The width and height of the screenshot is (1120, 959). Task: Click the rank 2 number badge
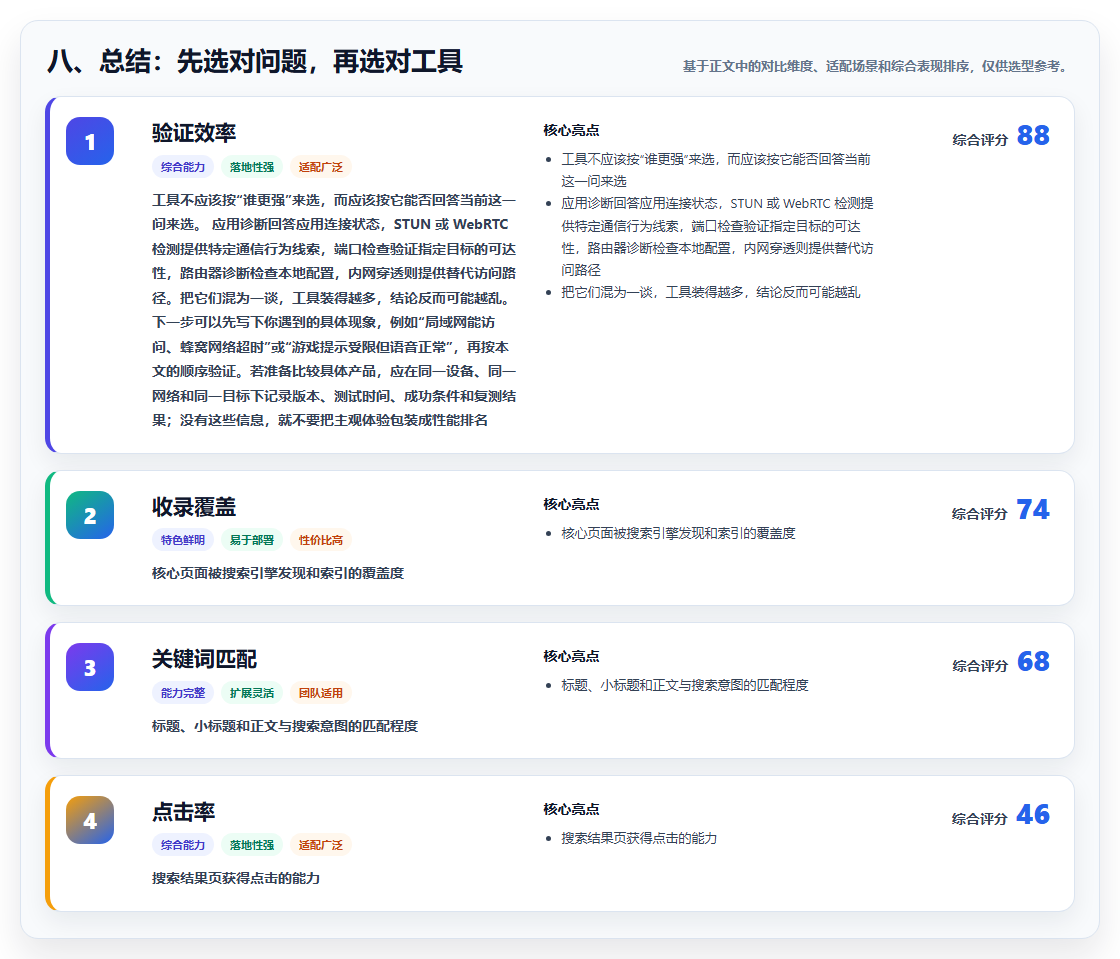(90, 515)
